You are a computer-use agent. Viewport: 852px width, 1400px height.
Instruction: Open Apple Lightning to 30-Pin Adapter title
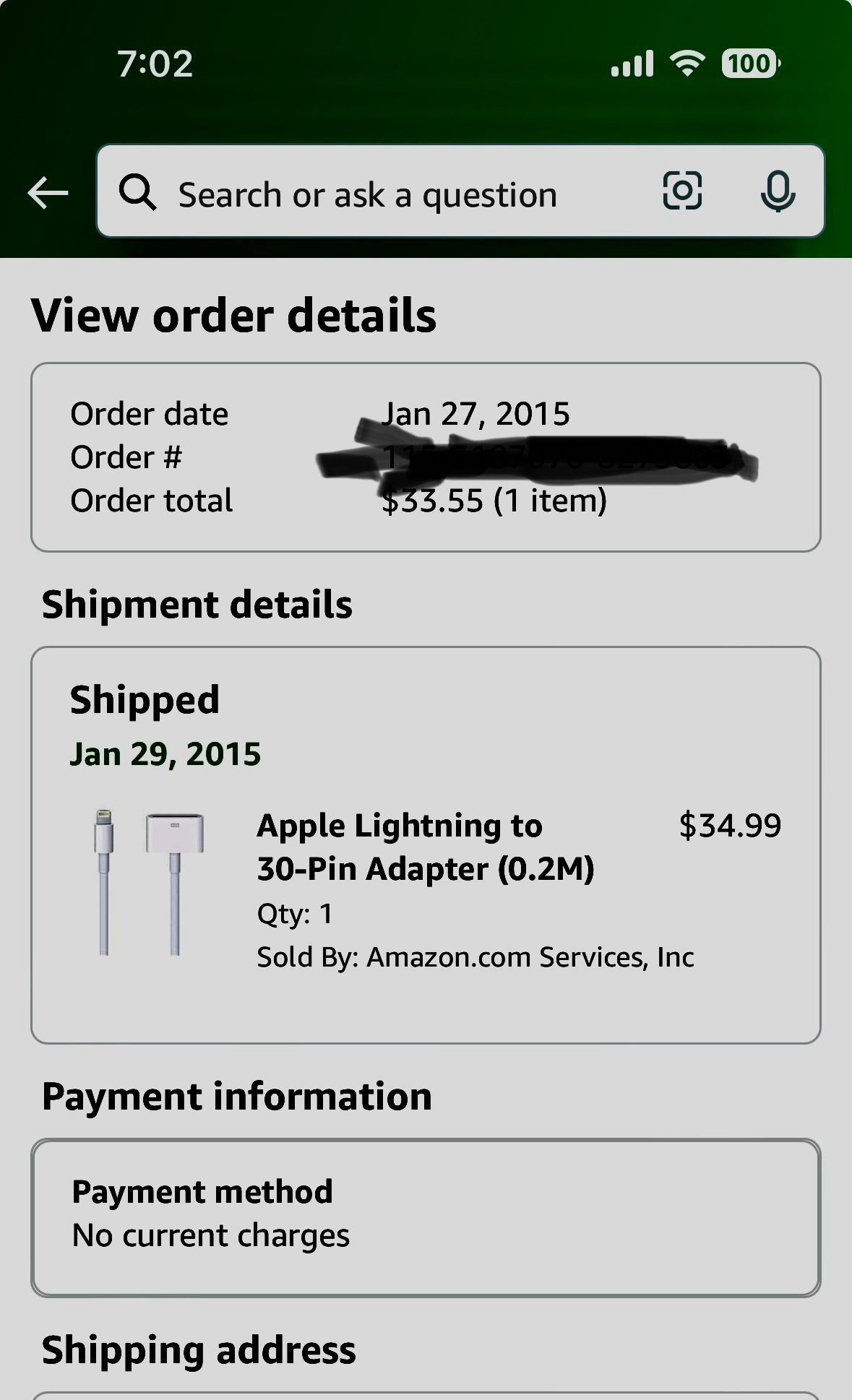(426, 847)
